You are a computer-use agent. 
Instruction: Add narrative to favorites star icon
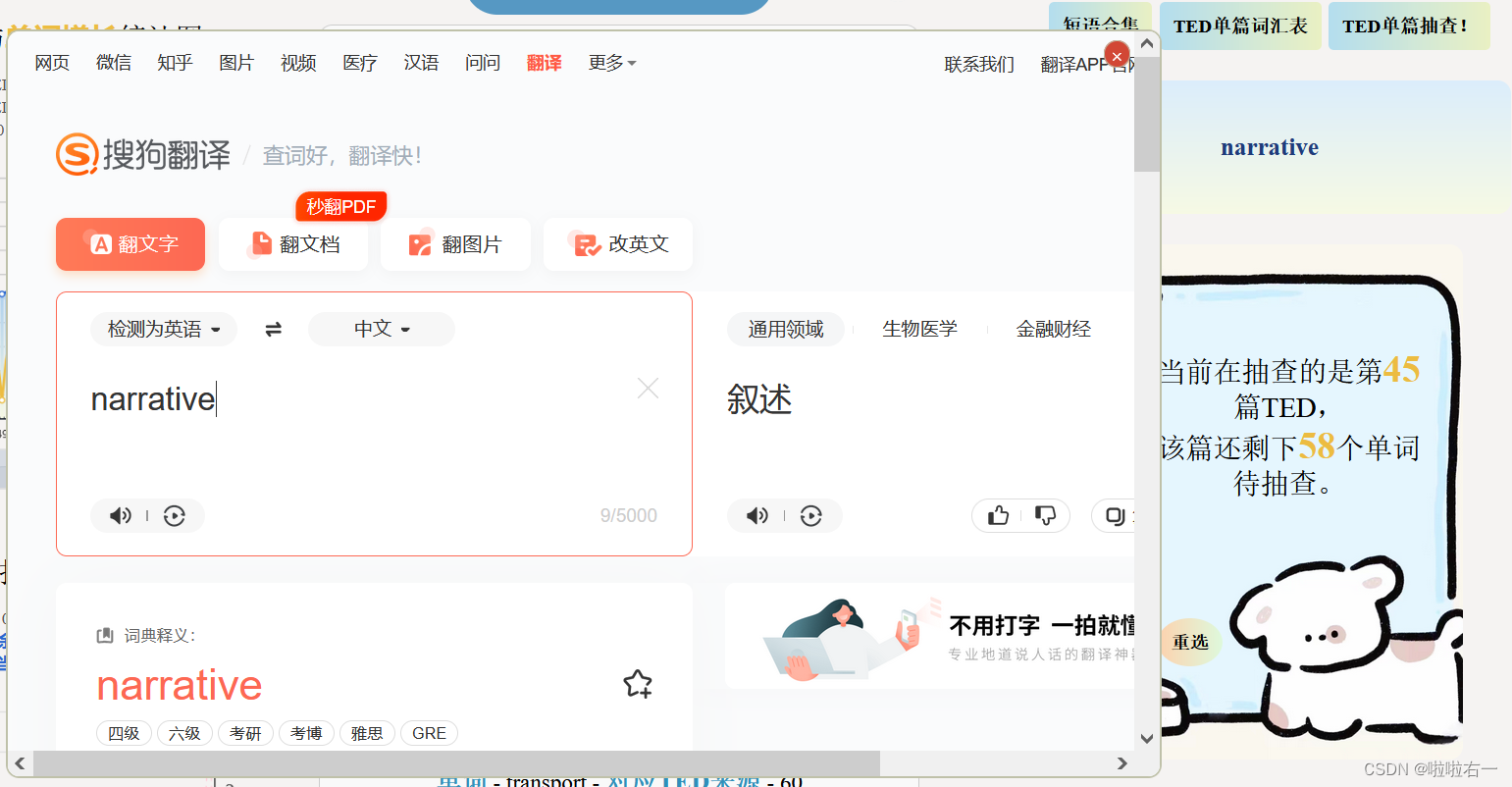coord(638,684)
